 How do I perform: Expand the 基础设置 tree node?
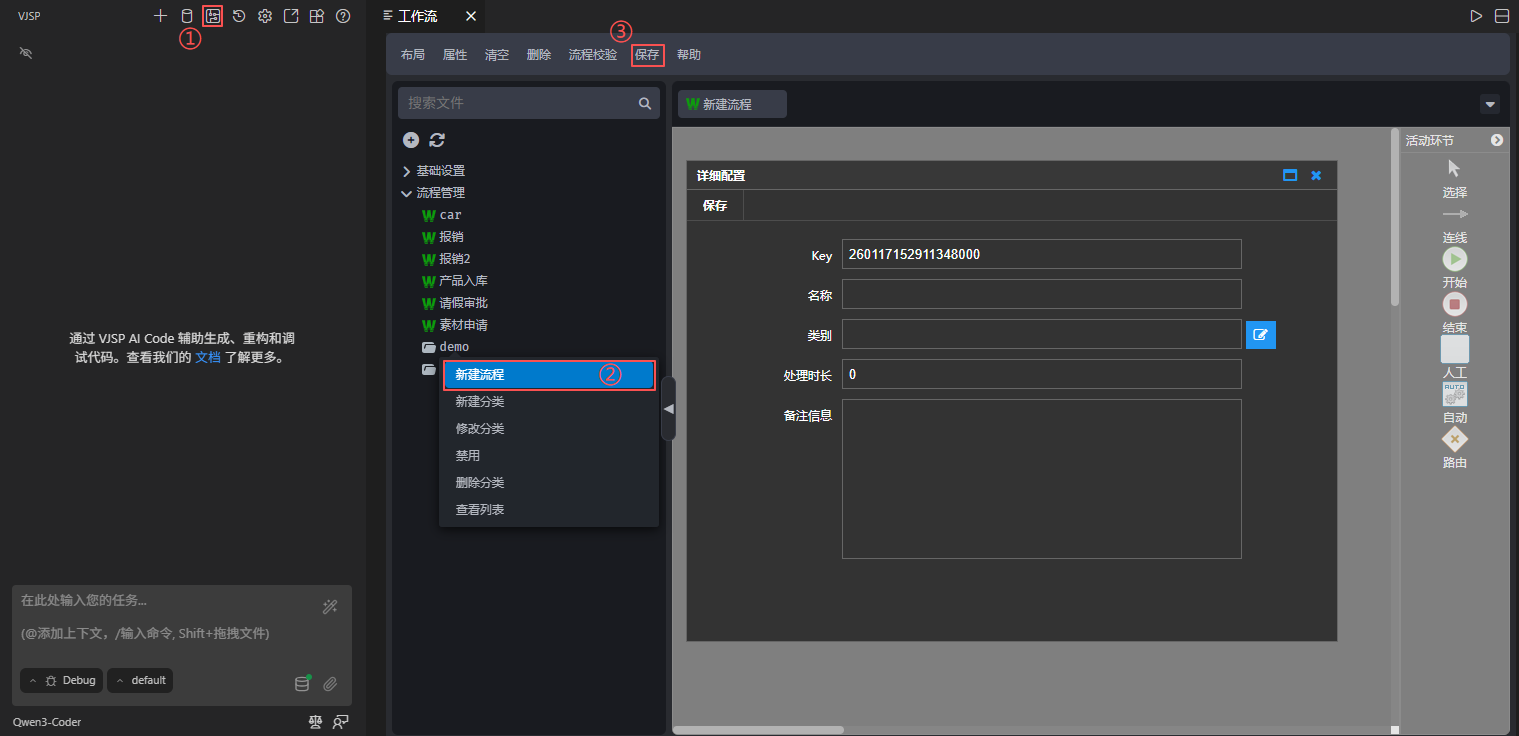pyautogui.click(x=407, y=171)
